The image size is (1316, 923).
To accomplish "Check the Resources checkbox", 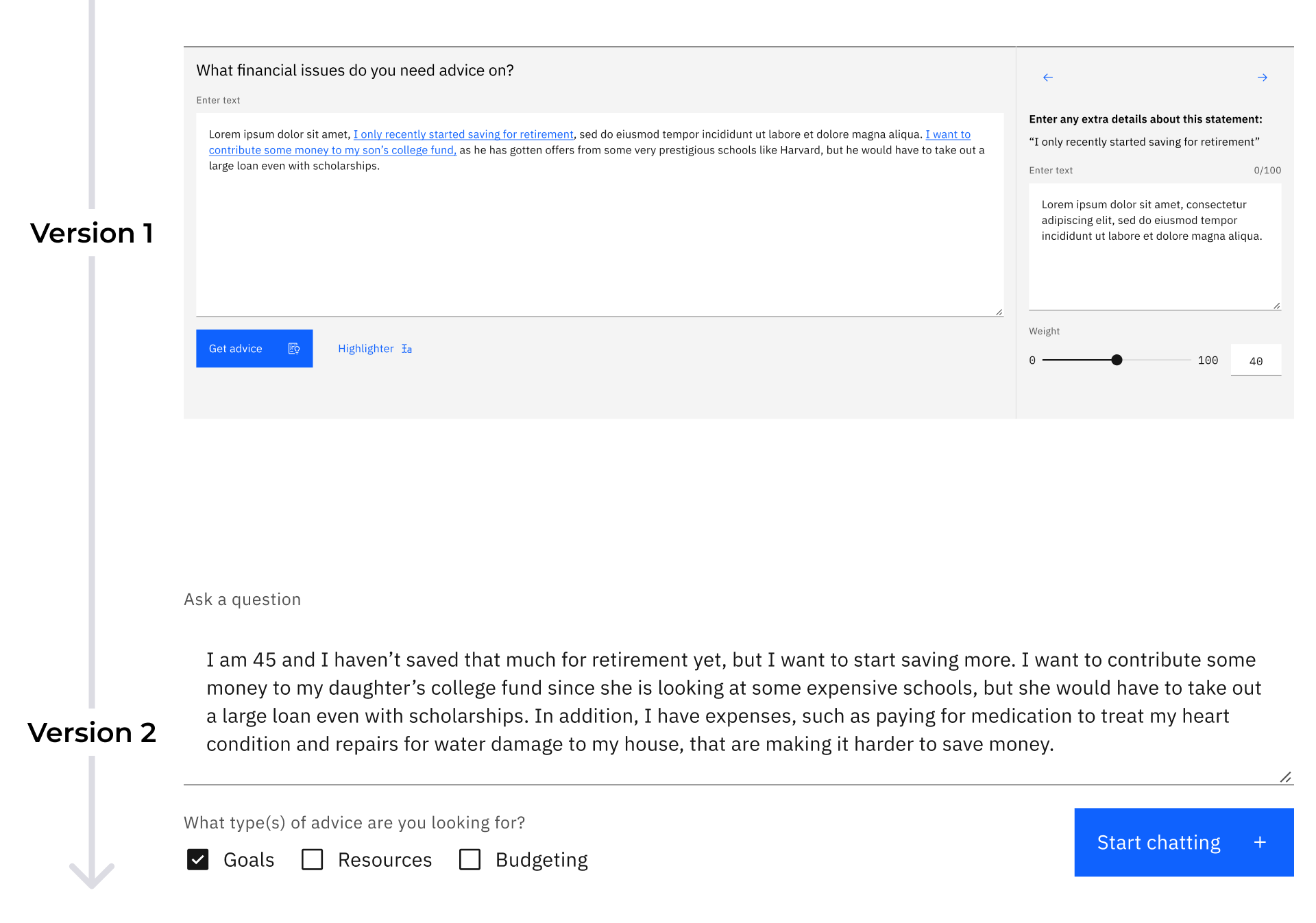I will point(313,859).
